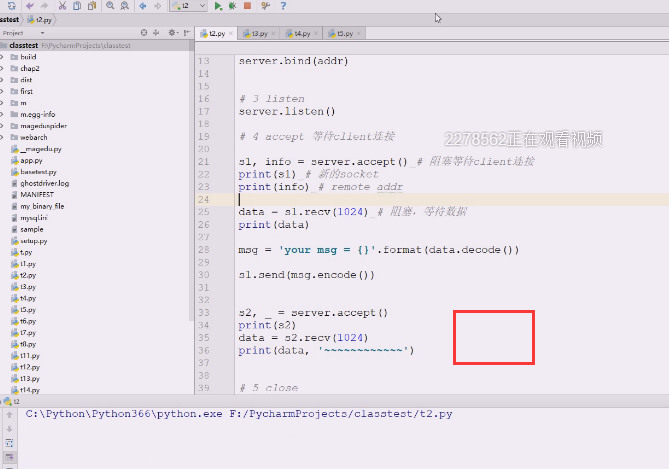Expand the build folder

point(2,57)
